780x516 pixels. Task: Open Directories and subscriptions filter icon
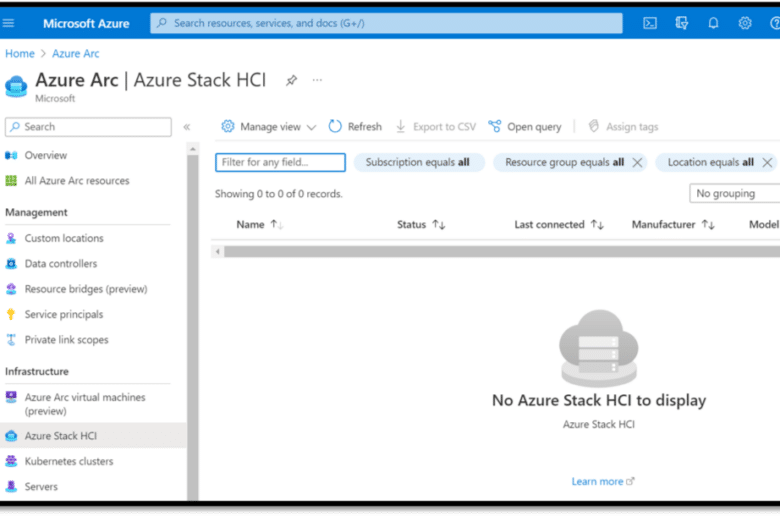(682, 23)
